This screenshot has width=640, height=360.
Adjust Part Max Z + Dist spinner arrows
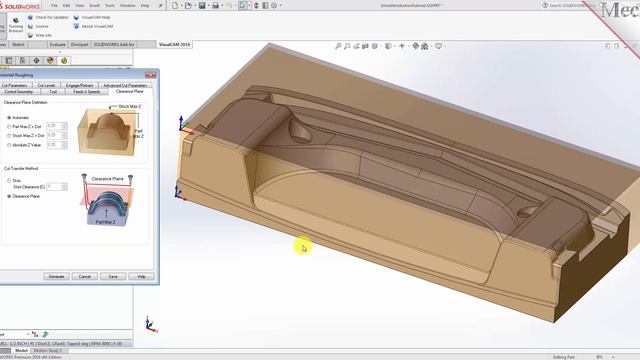click(x=64, y=126)
